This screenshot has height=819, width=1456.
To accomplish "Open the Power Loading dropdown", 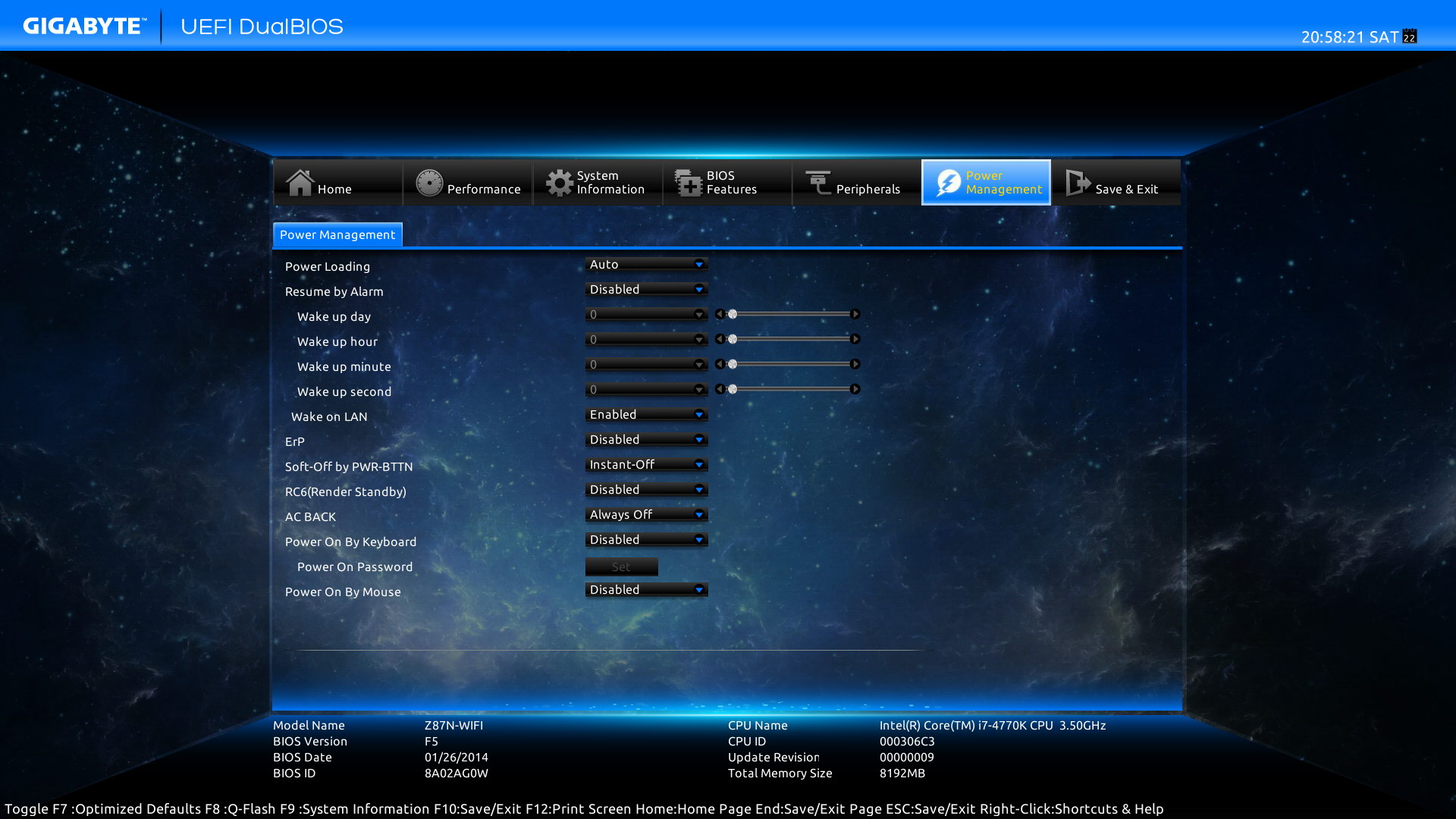I will coord(646,265).
